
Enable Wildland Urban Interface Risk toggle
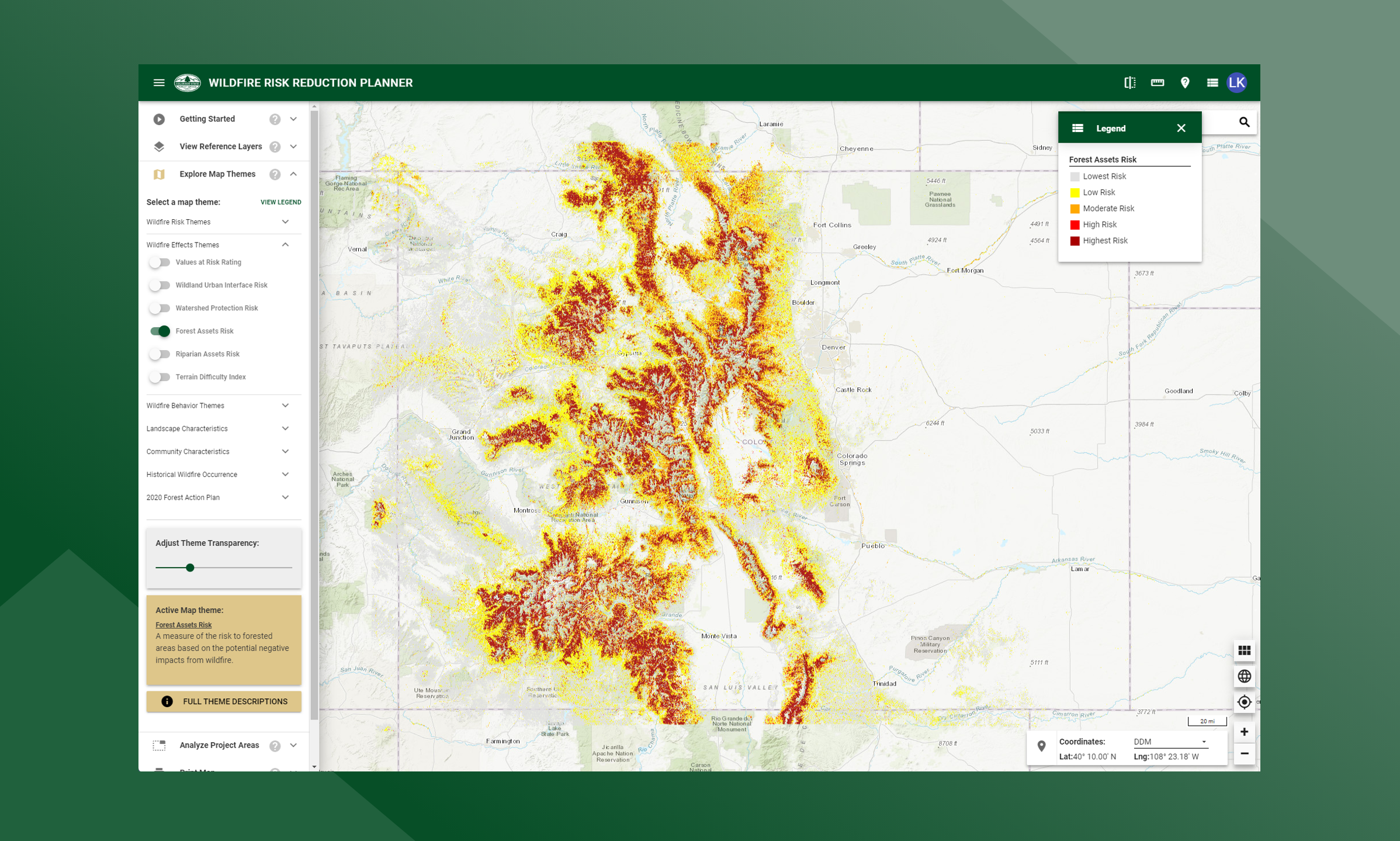click(x=160, y=285)
